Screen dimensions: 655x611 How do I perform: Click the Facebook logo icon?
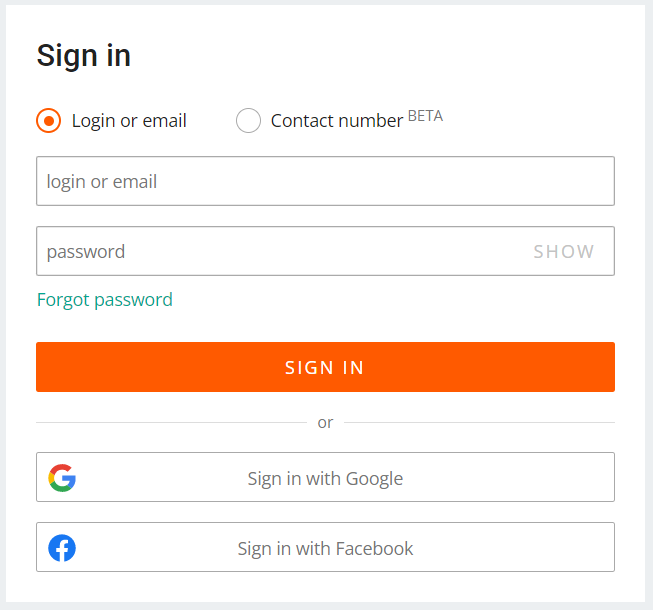pos(62,548)
